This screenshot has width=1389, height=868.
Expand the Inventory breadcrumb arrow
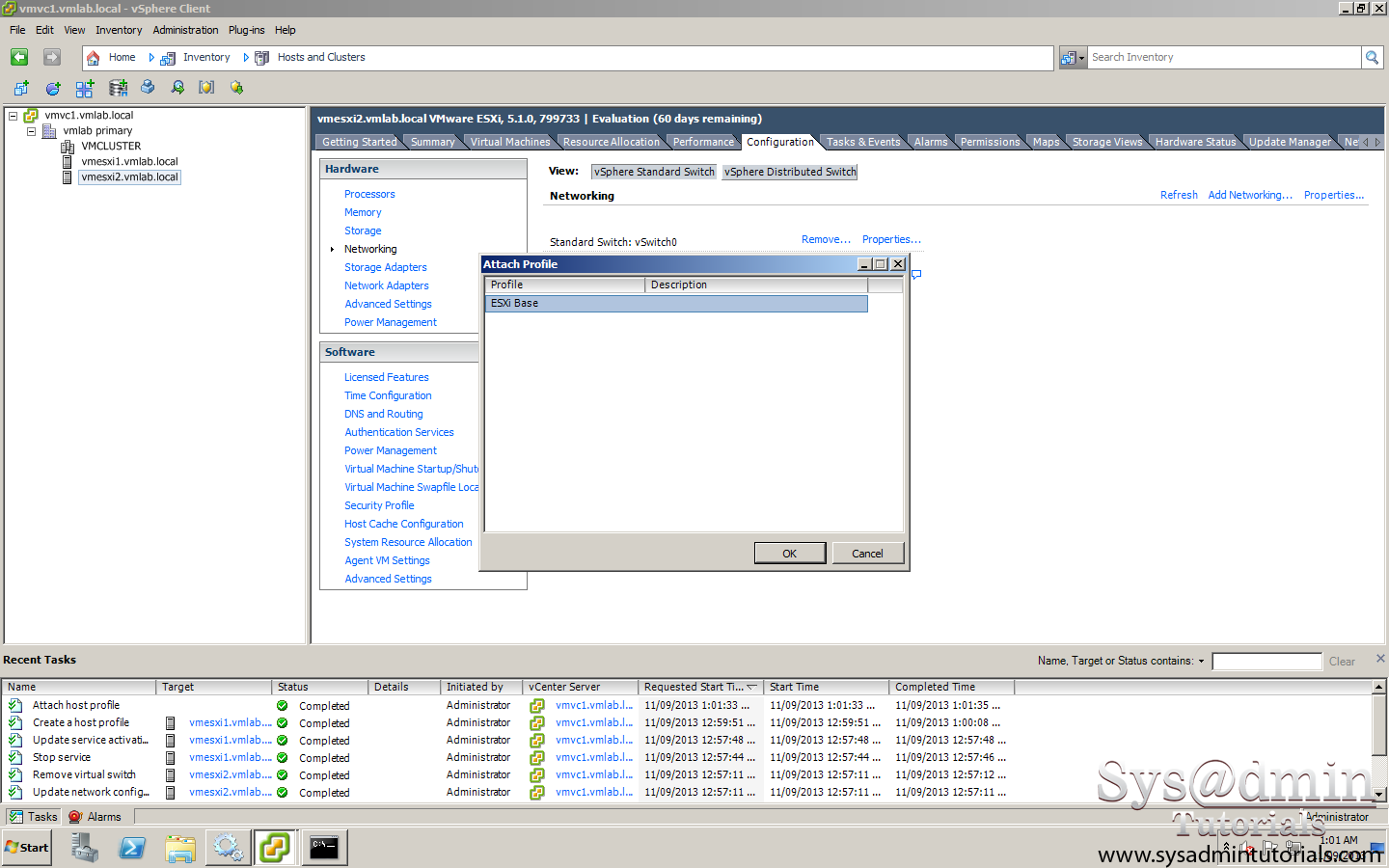tap(246, 58)
